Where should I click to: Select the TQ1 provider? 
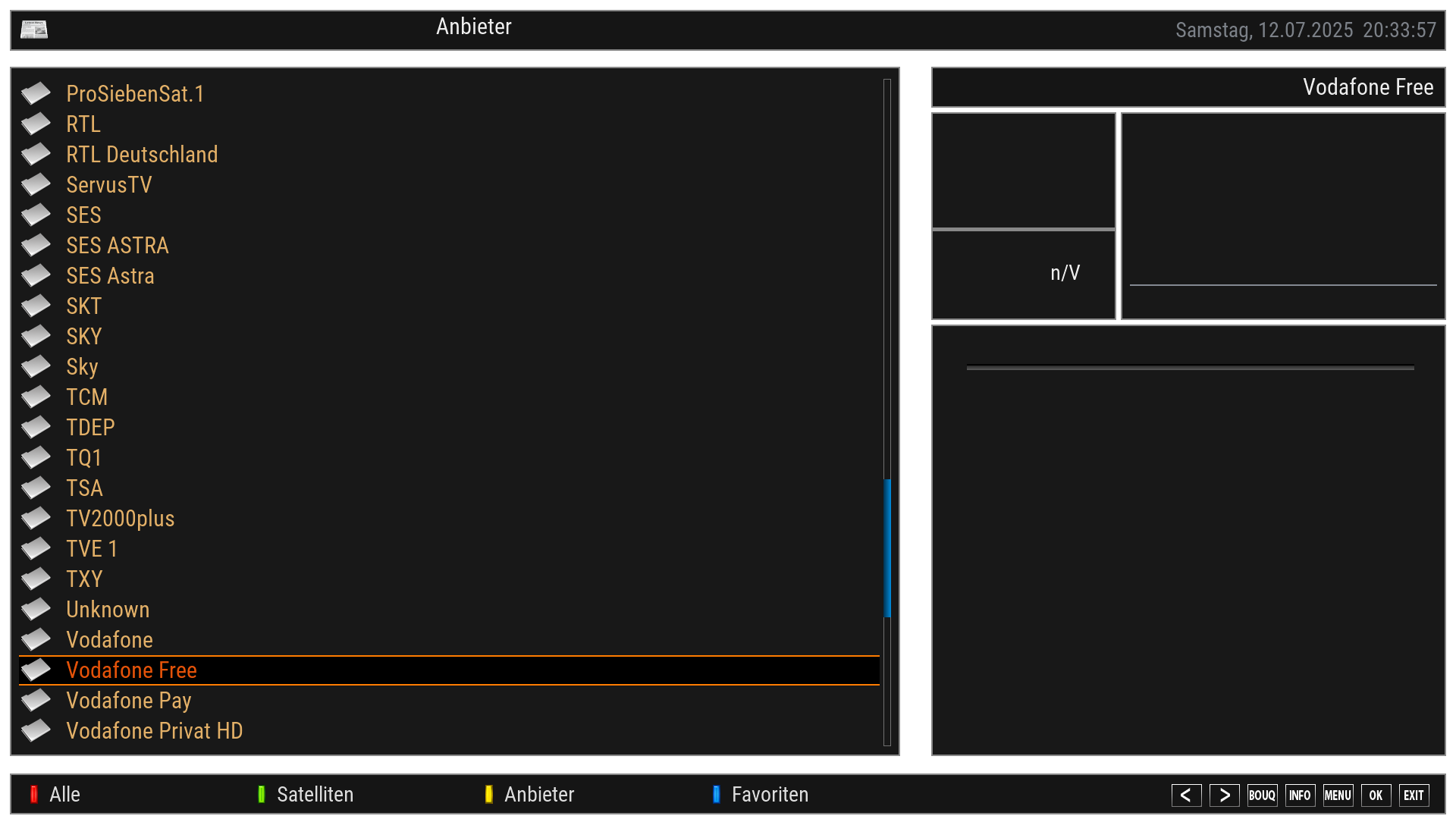tap(449, 457)
